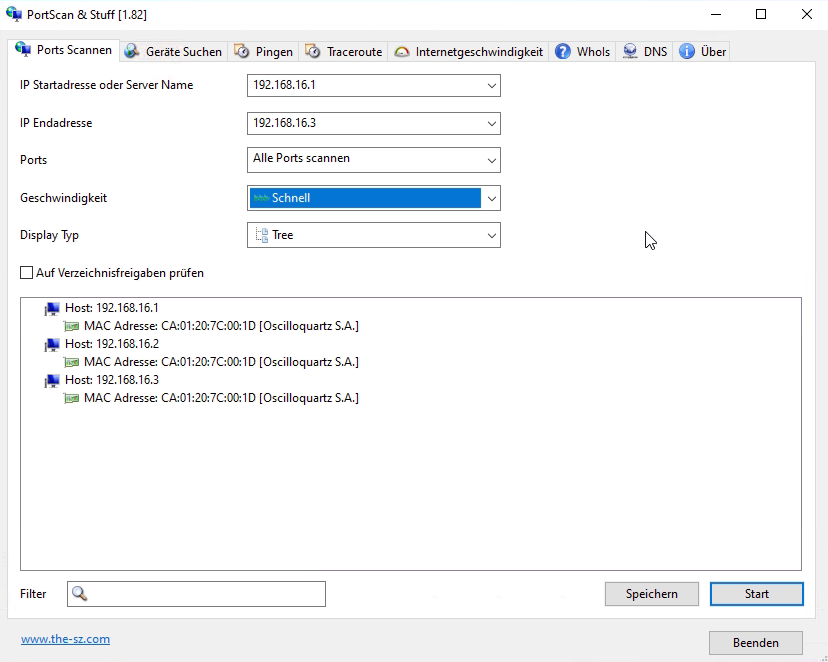
Task: Open the IP Startadresse dropdown
Action: (491, 86)
